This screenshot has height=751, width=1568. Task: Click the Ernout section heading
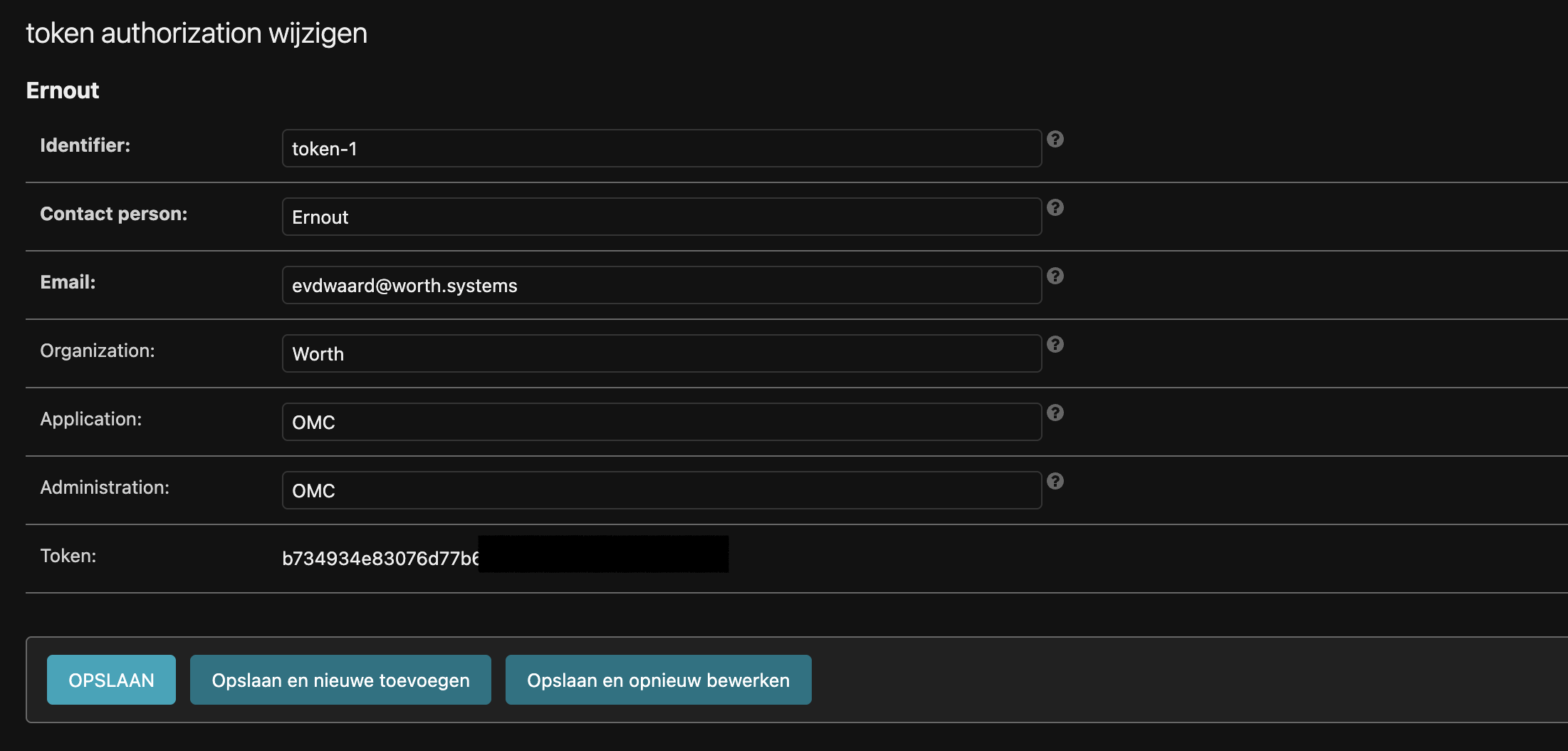click(63, 90)
